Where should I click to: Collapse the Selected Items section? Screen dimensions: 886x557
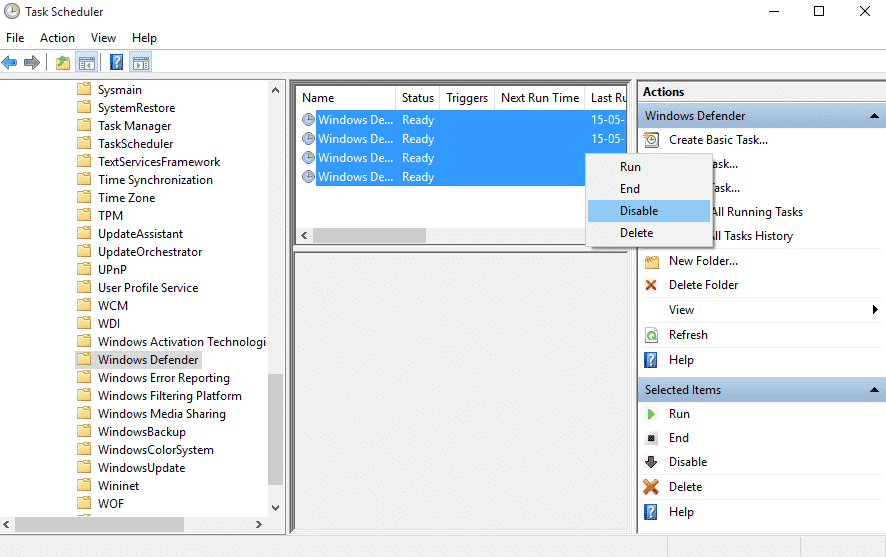click(874, 390)
